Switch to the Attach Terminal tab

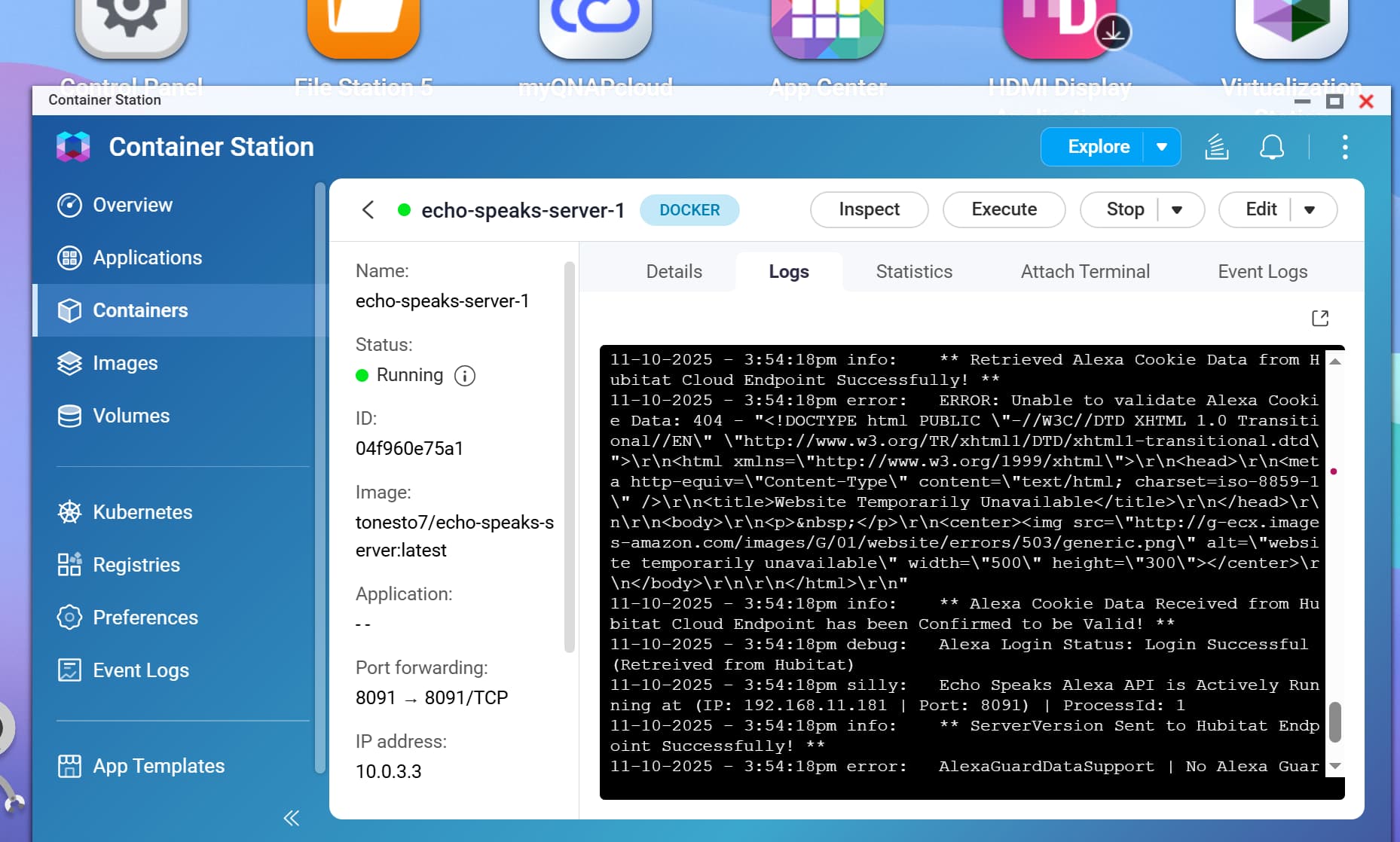1085,272
